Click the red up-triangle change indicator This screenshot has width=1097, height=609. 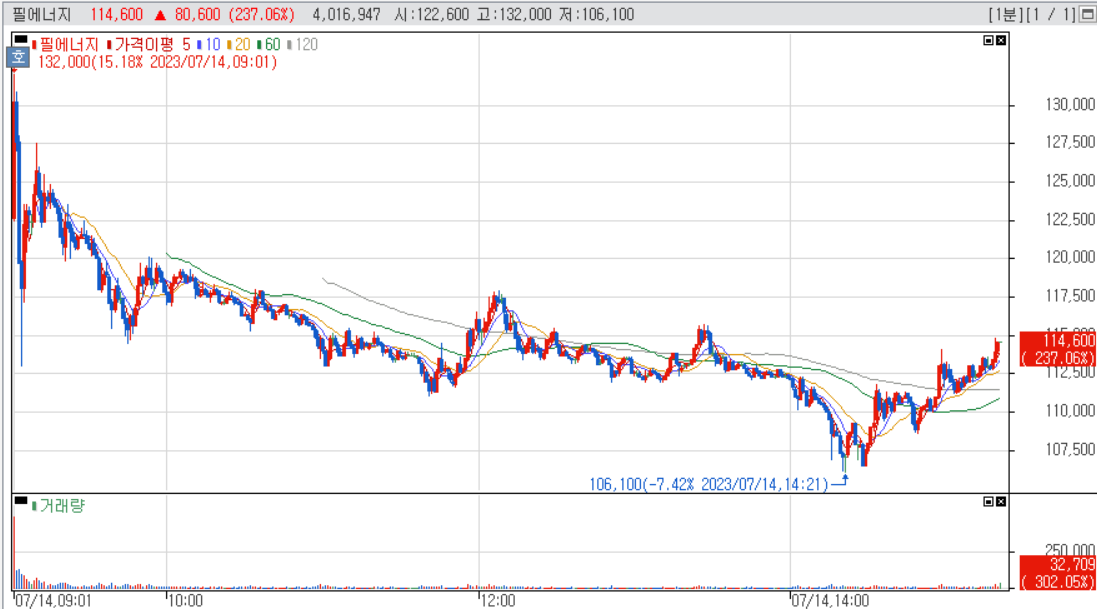(x=160, y=15)
